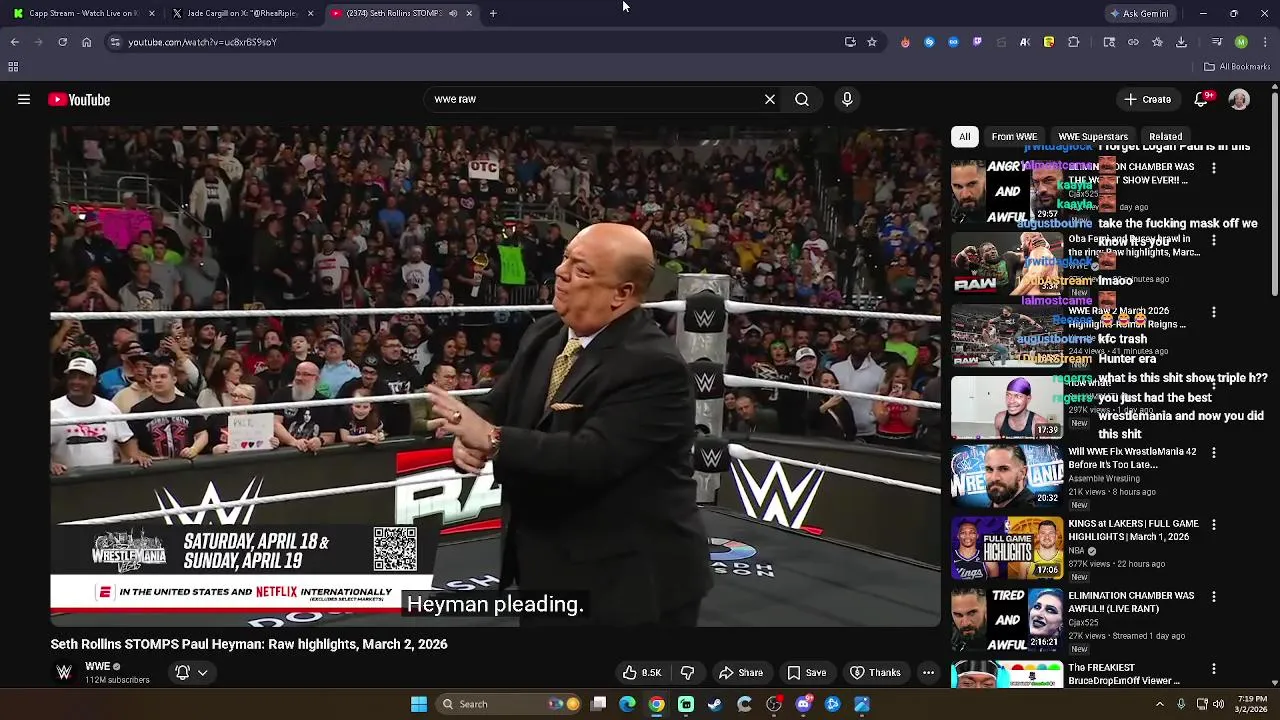Screen dimensions: 1280x720
Task: Open options for WrestleMania 42 video
Action: pos(1214,452)
